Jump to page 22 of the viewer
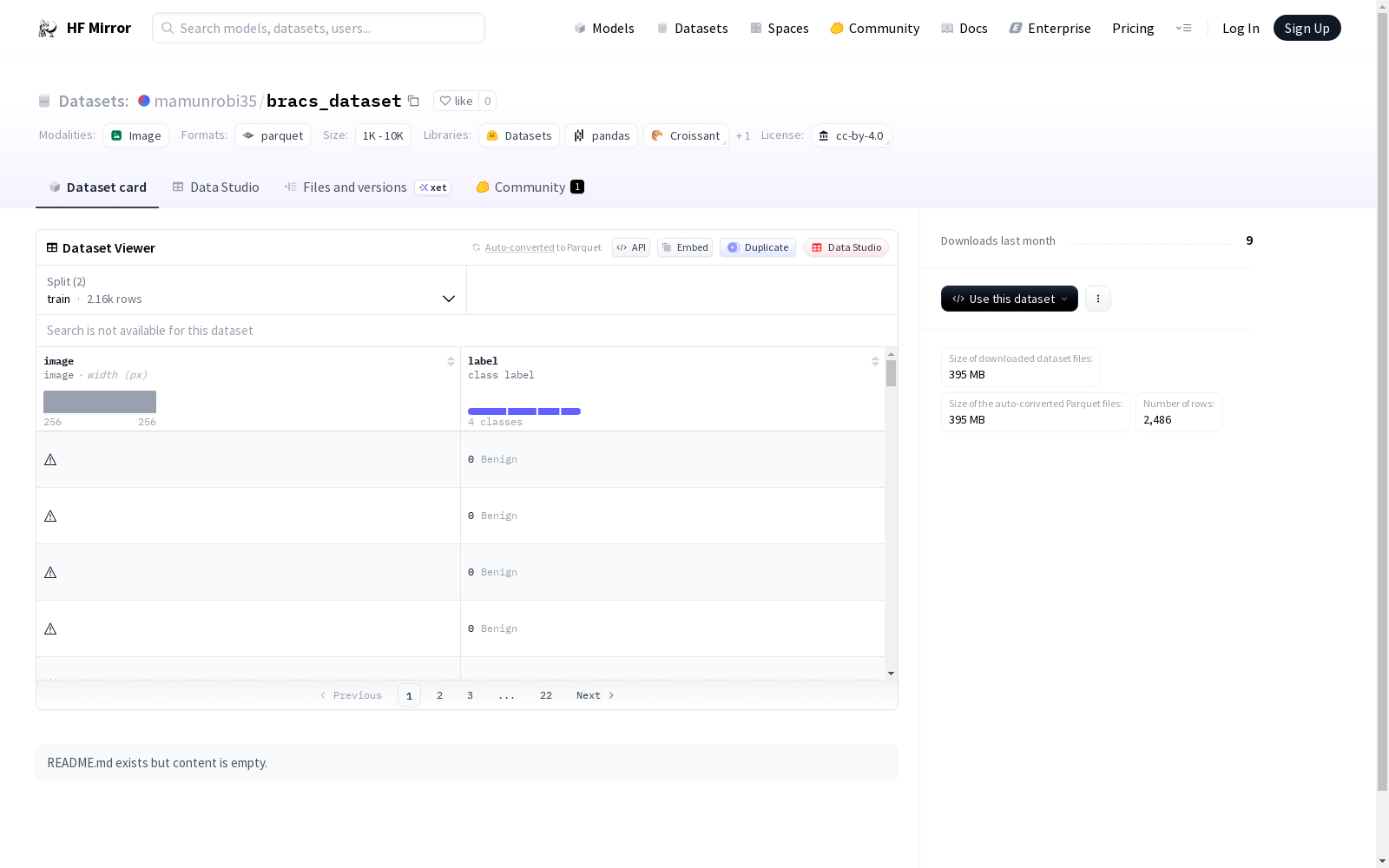 click(546, 695)
